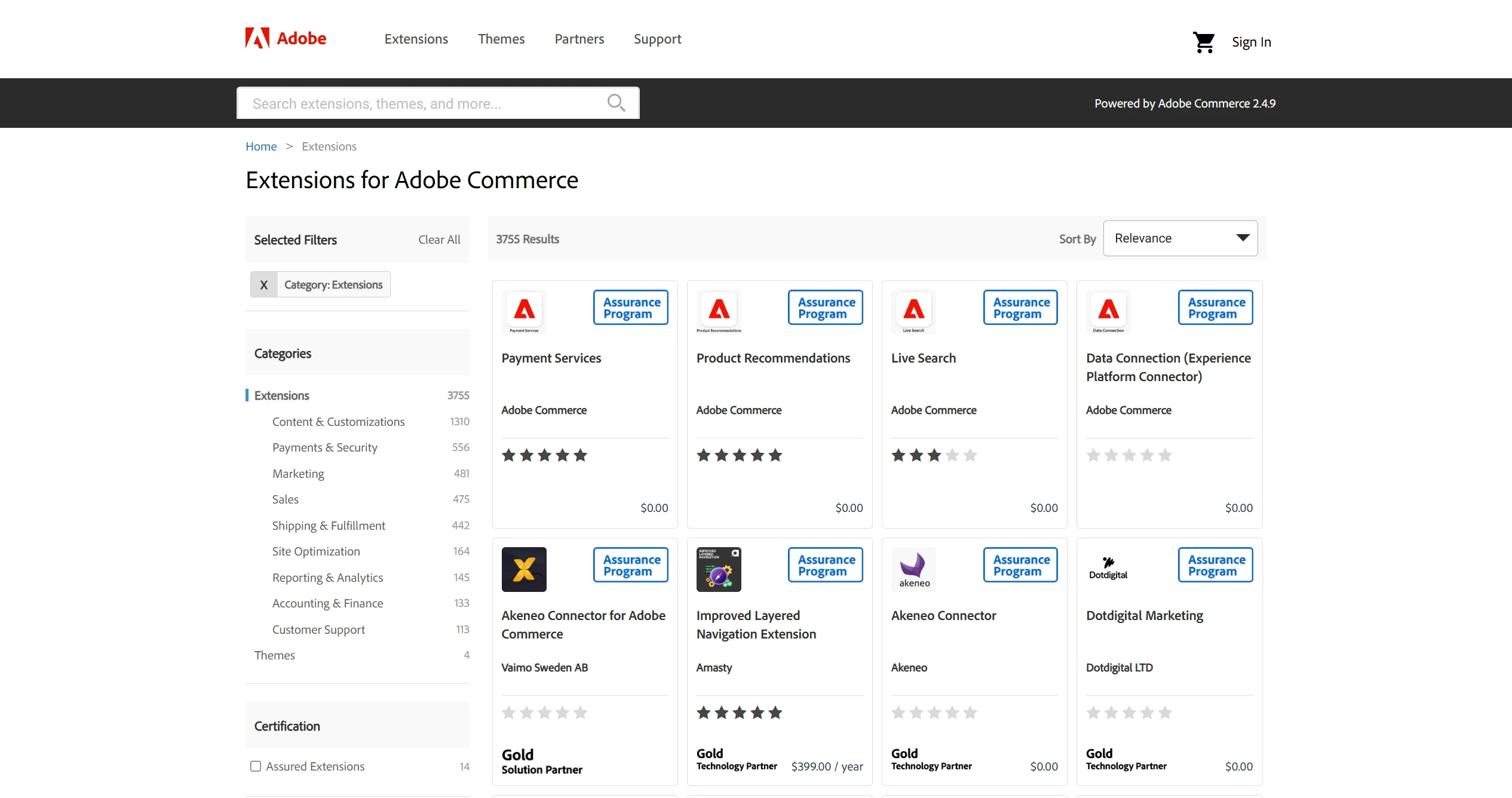Filter by Shipping & Fulfillment category
Screen dimensions: 1512x798
click(x=329, y=526)
